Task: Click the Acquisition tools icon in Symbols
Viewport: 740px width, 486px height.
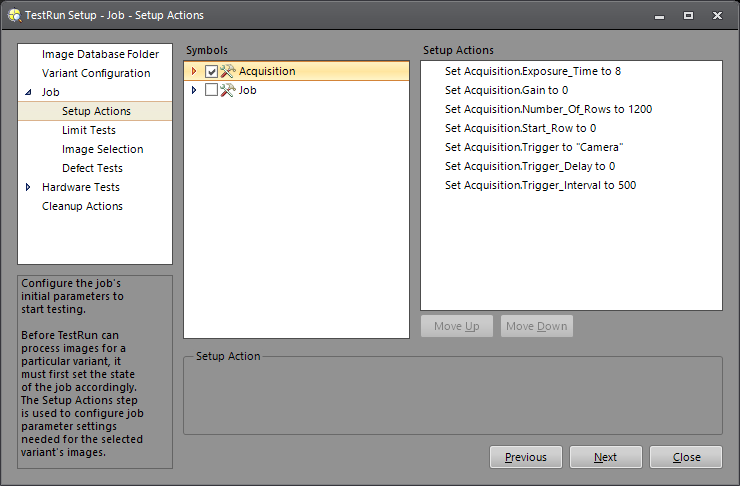Action: (x=227, y=71)
